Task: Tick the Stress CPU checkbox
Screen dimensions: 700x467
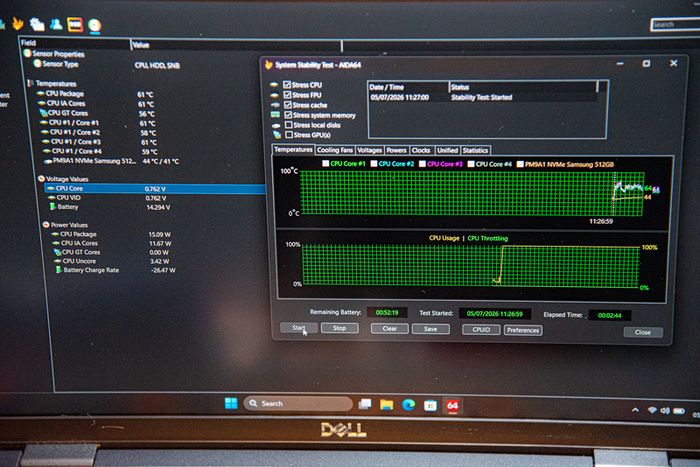Action: point(287,84)
